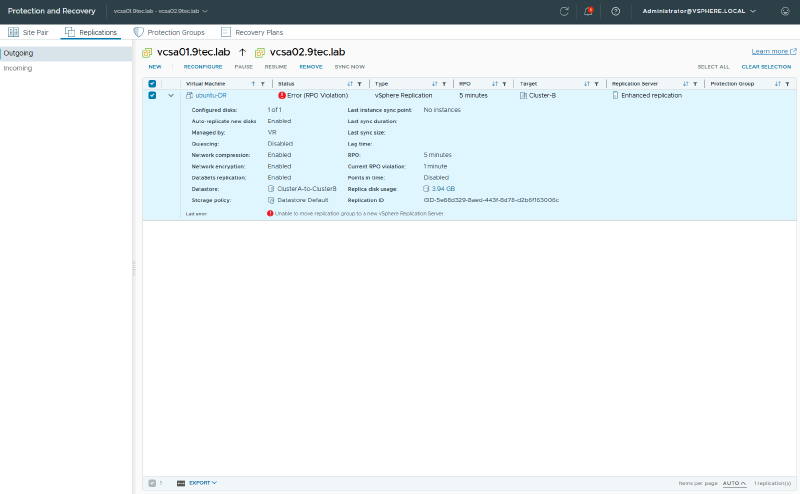800x494 pixels.
Task: Filter the Replication Server column
Action: point(695,84)
